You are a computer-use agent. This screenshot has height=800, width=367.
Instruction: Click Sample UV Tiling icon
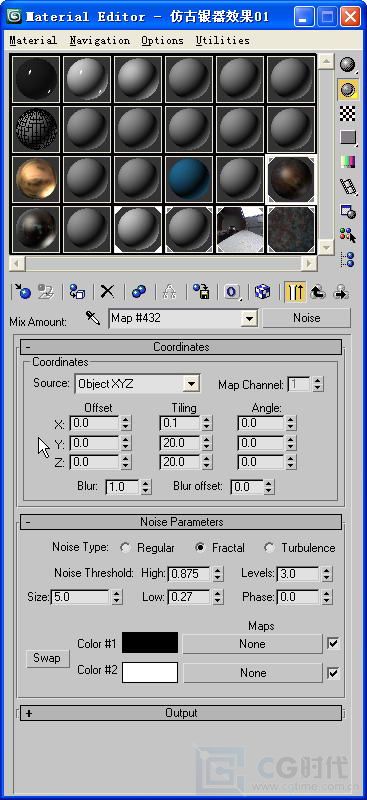point(348,138)
